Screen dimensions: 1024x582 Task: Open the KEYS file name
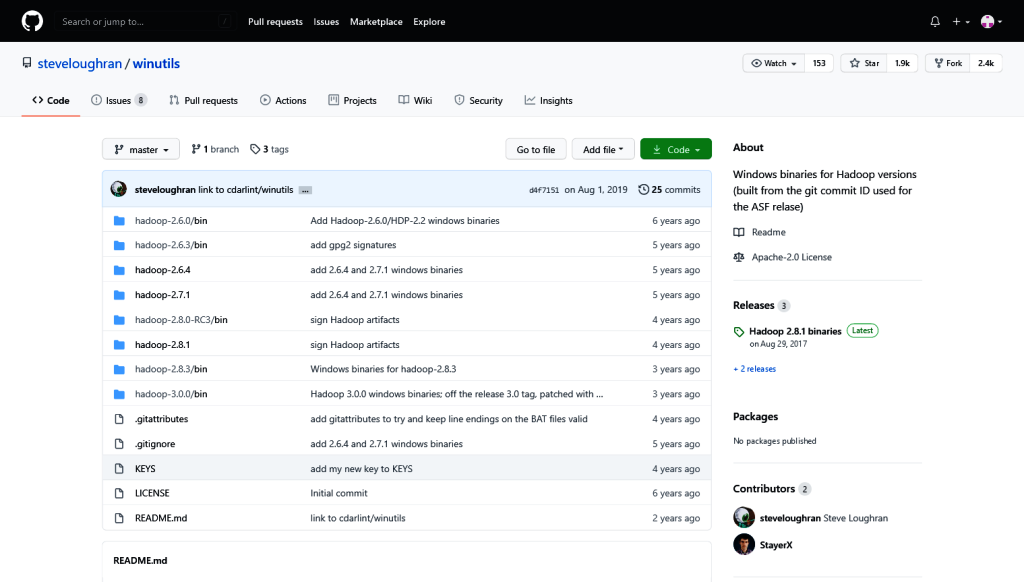145,468
